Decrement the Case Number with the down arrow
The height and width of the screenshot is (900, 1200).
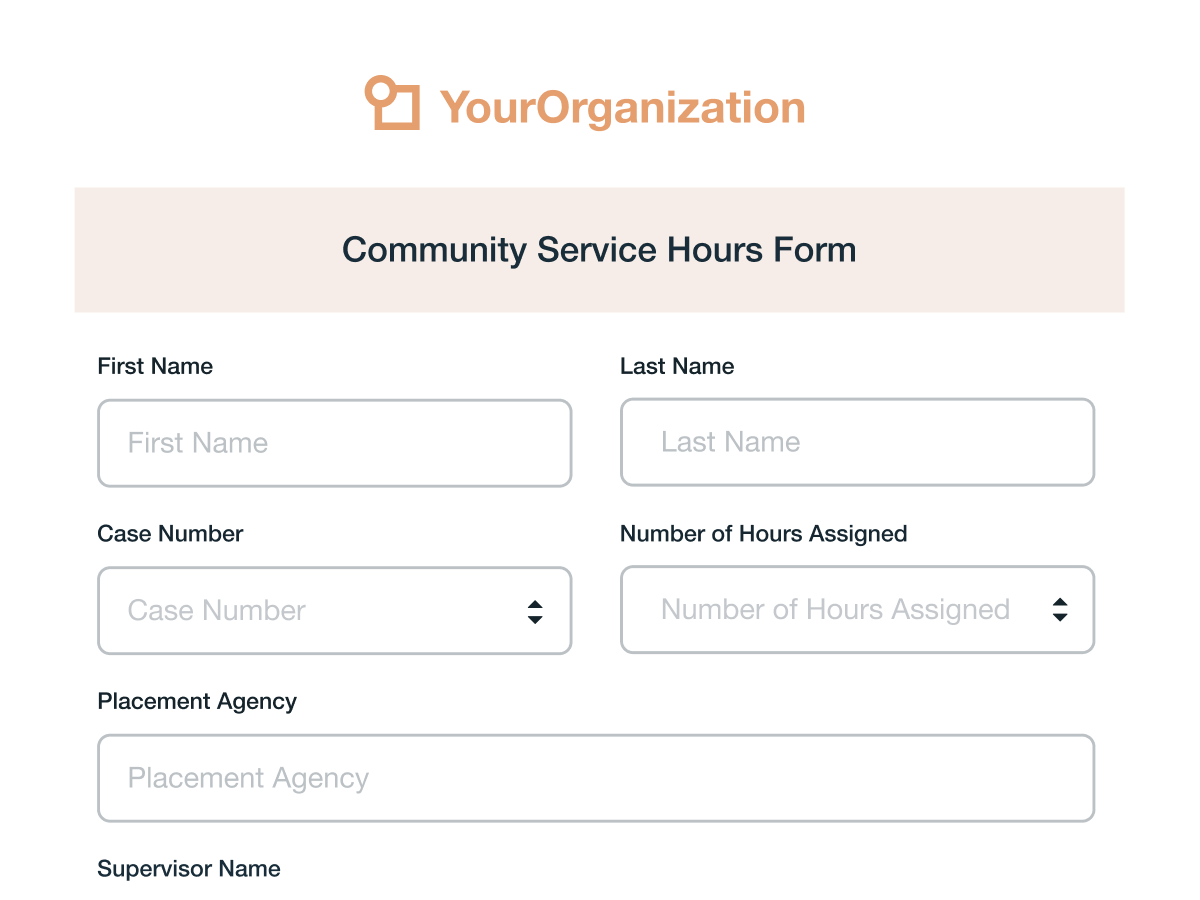[x=535, y=617]
